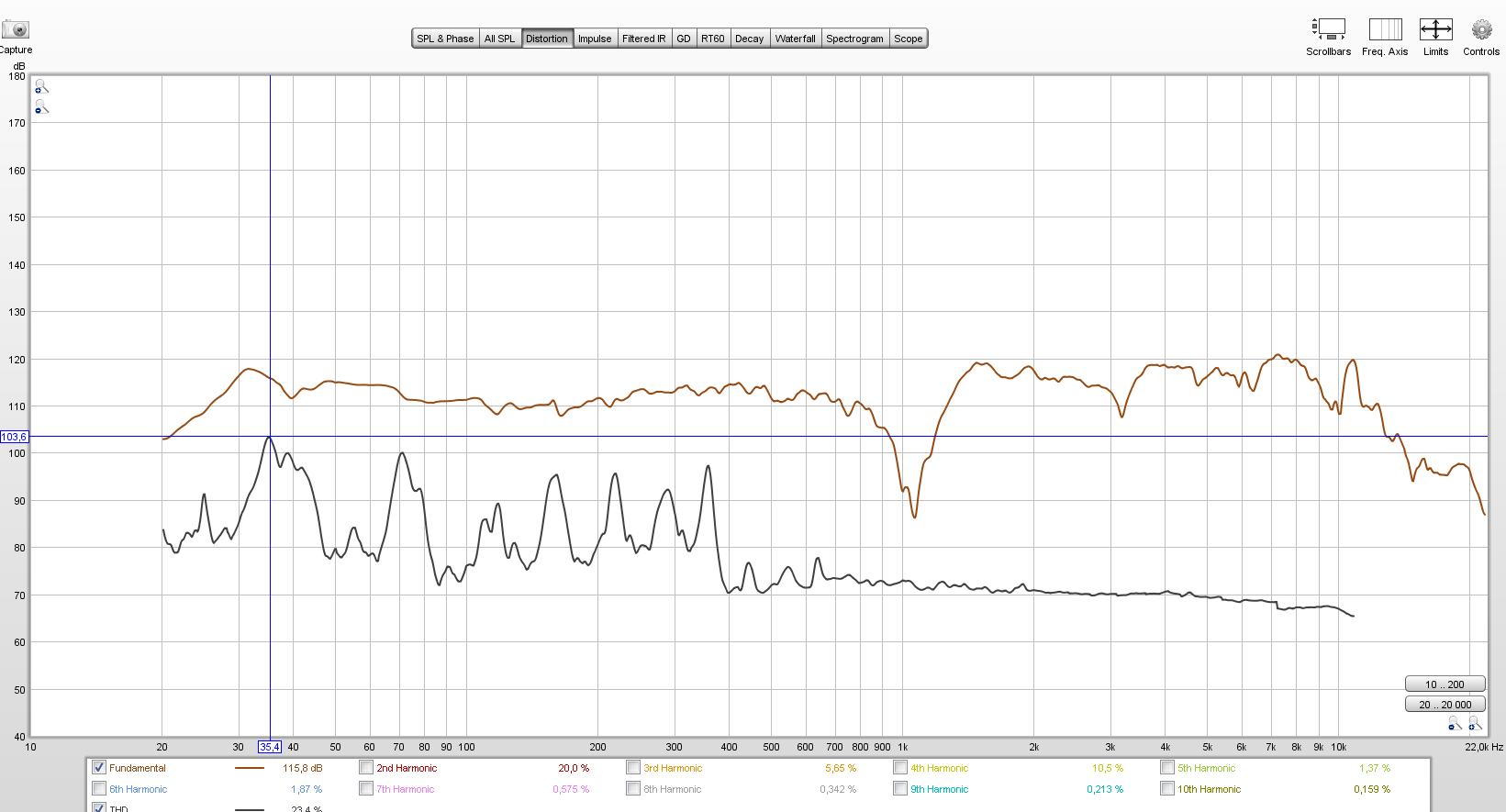Viewport: 1506px width, 812px height.
Task: Open the RT60 tab
Action: pyautogui.click(x=712, y=39)
